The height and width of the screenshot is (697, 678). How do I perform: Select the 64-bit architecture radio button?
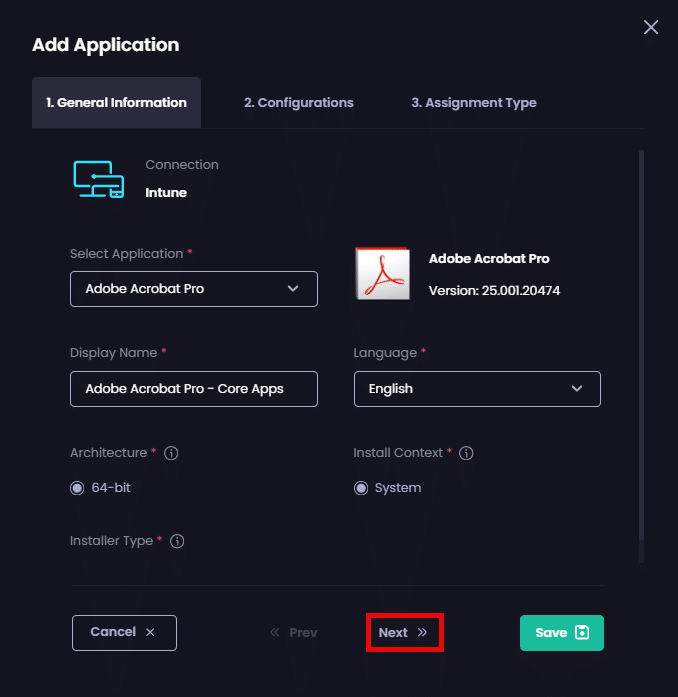(x=77, y=488)
